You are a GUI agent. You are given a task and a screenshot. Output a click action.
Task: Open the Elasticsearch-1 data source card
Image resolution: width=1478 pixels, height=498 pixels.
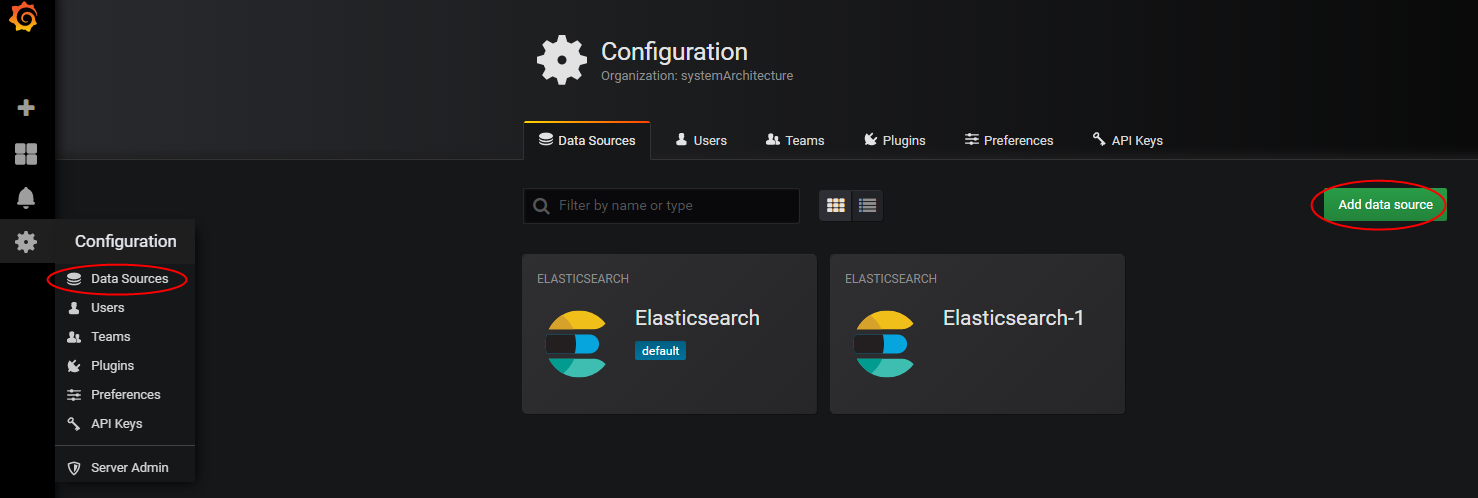click(x=977, y=334)
